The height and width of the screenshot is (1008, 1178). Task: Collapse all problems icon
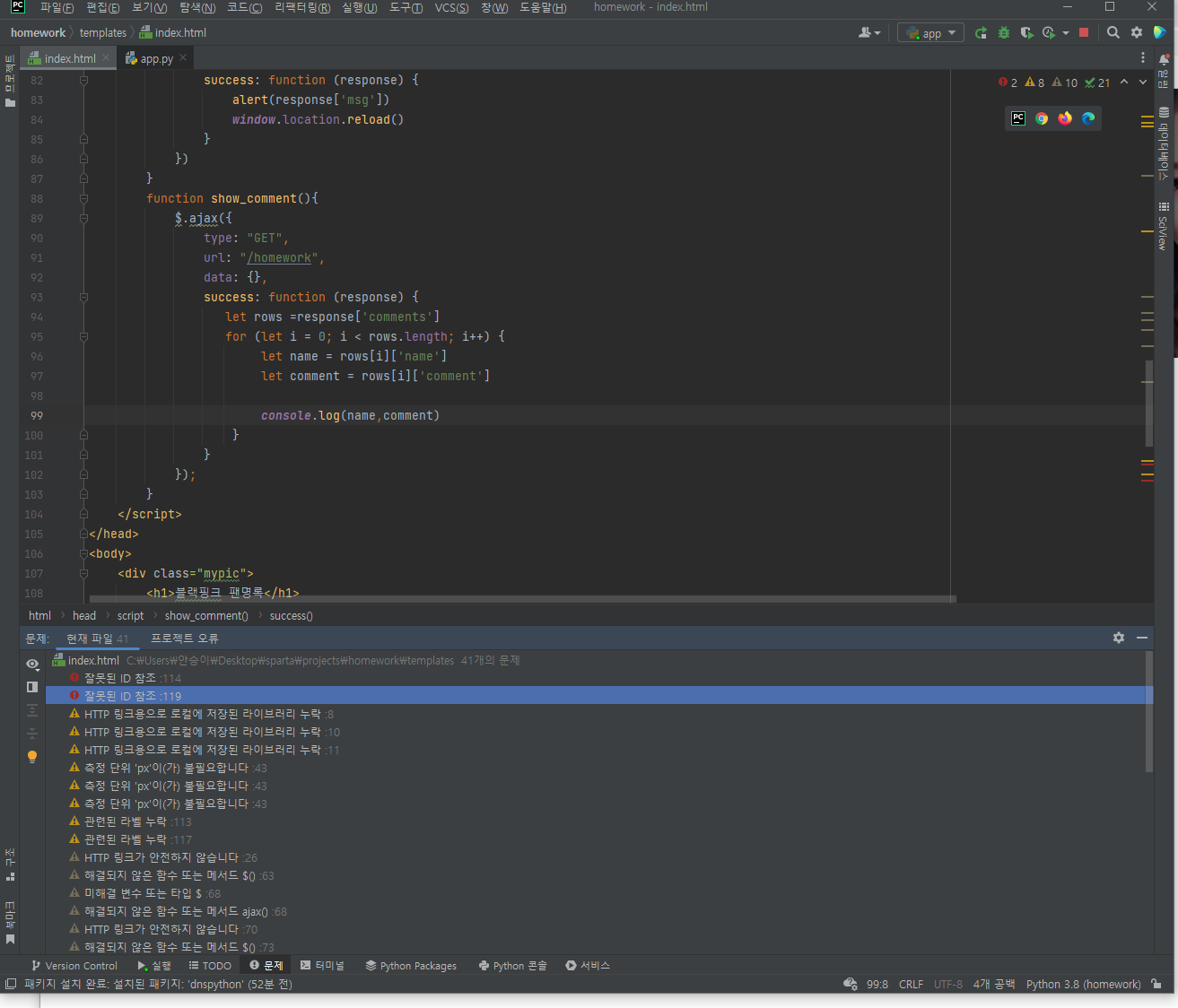pyautogui.click(x=32, y=734)
